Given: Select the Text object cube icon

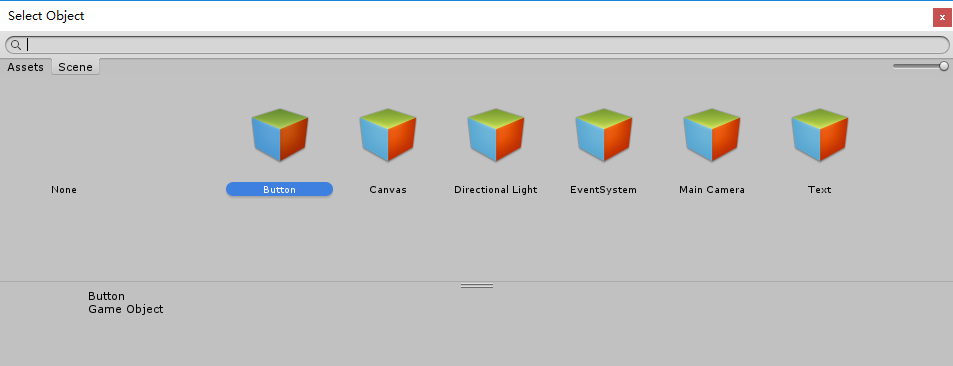Looking at the screenshot, I should point(819,135).
